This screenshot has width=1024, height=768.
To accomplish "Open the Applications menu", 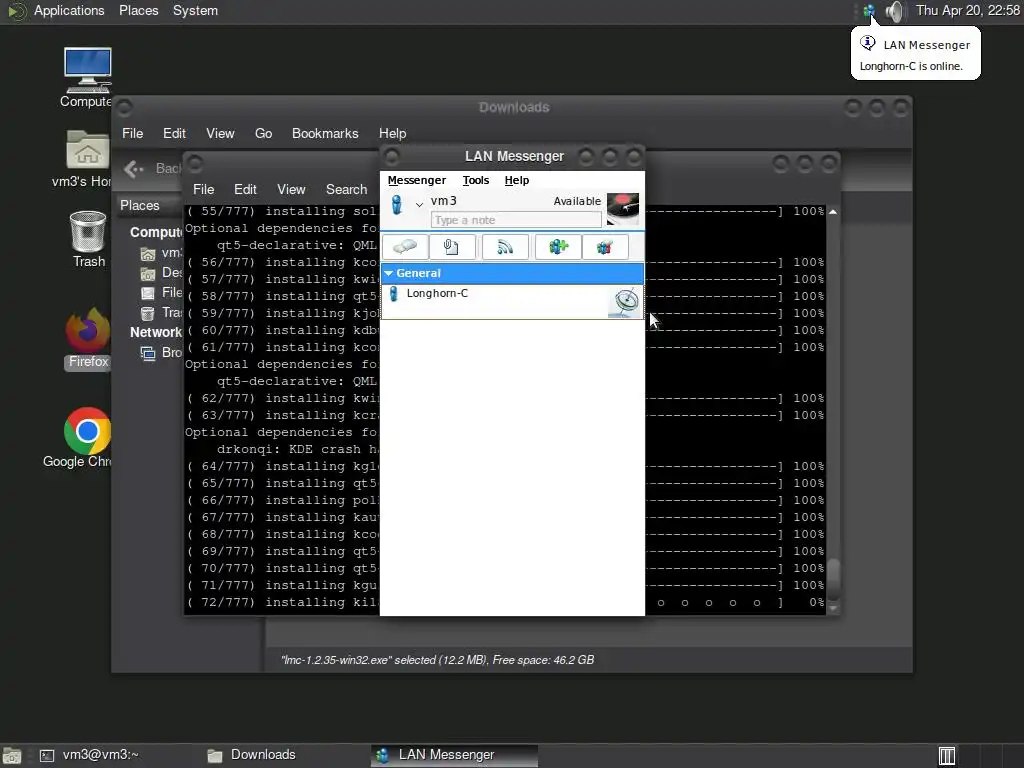I will pos(69,10).
